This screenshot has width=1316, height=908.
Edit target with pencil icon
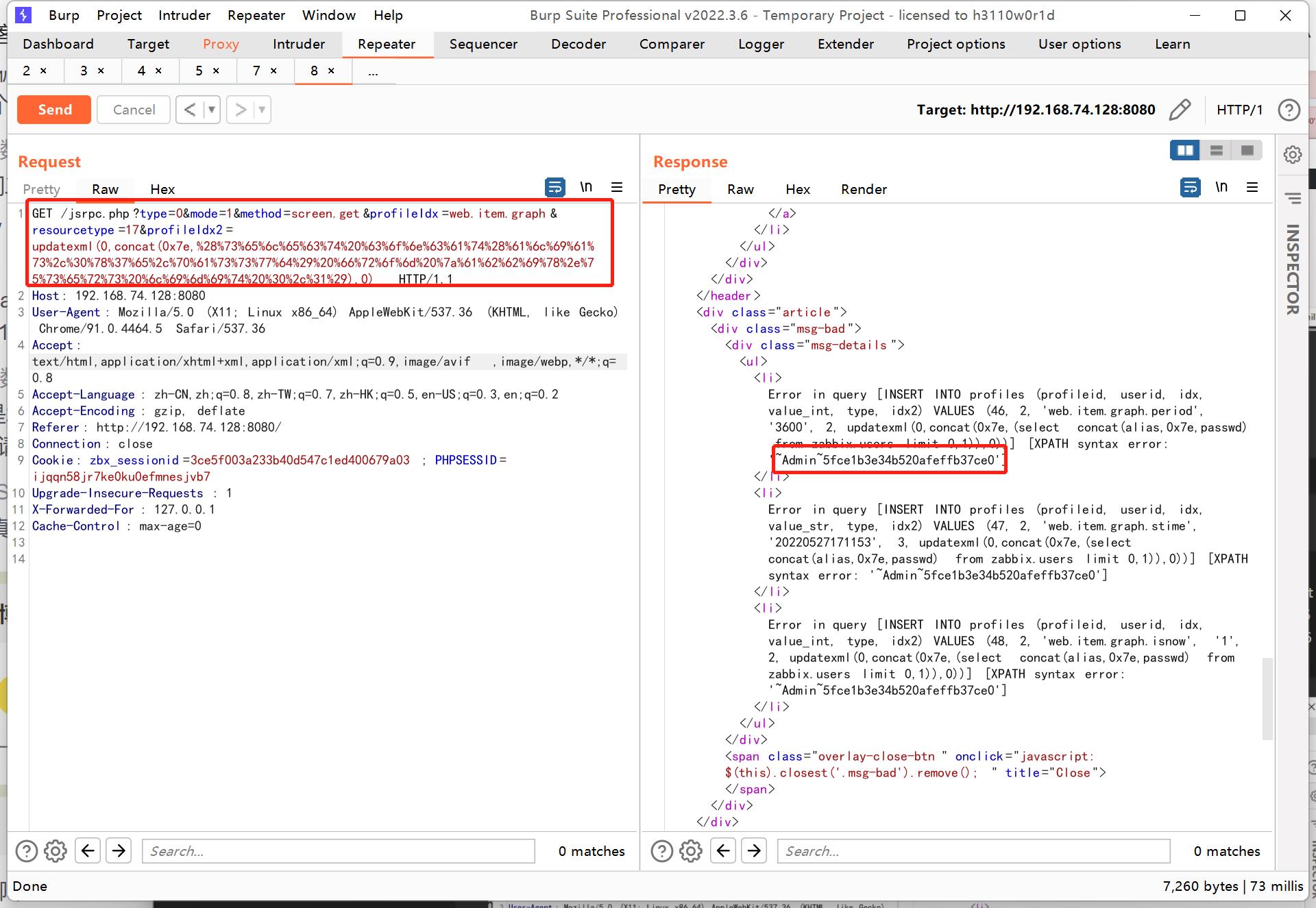(x=1180, y=110)
